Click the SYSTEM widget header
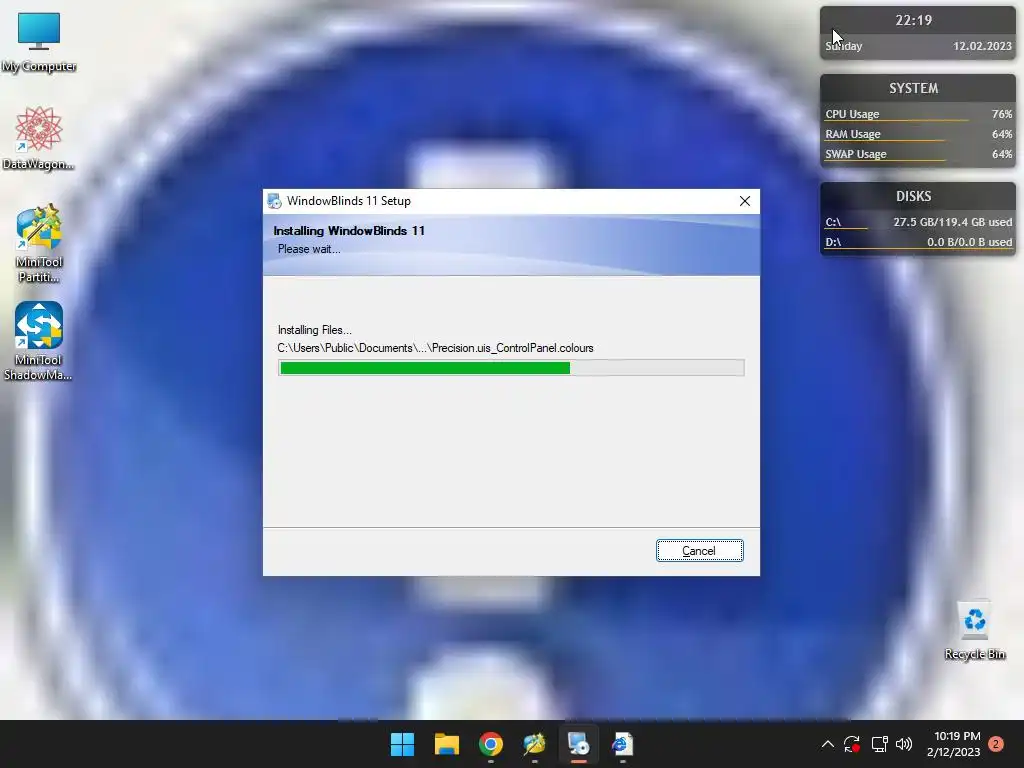Image resolution: width=1024 pixels, height=768 pixels. click(x=914, y=88)
